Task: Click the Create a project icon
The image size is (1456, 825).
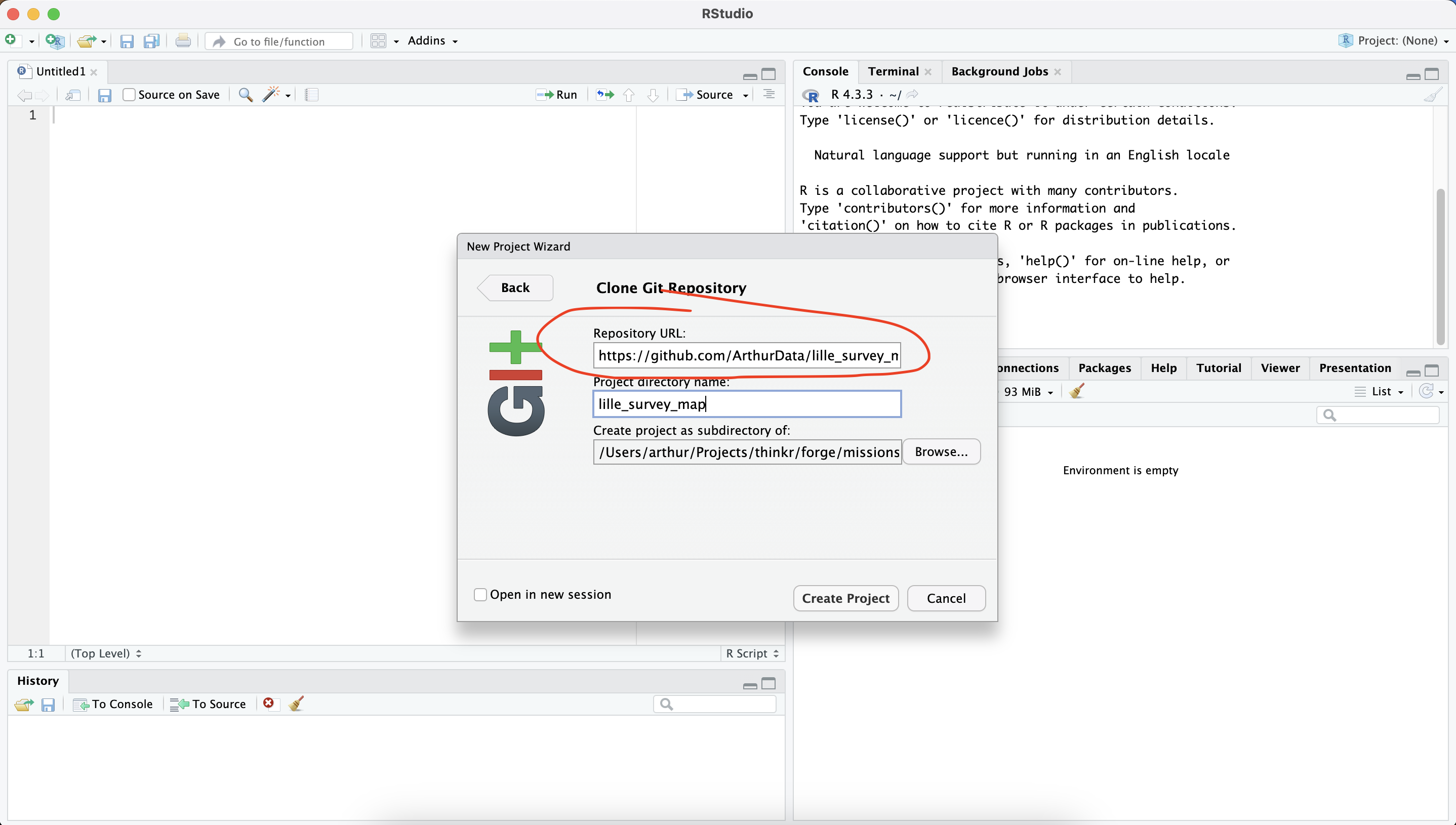Action: coord(55,41)
